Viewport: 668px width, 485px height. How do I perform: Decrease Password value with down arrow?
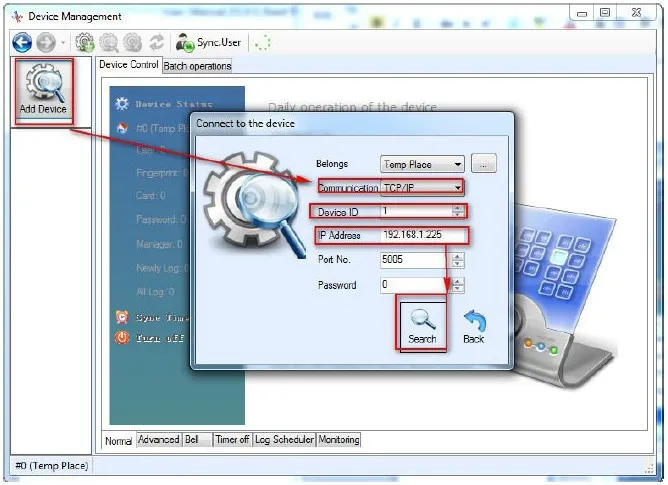point(458,289)
